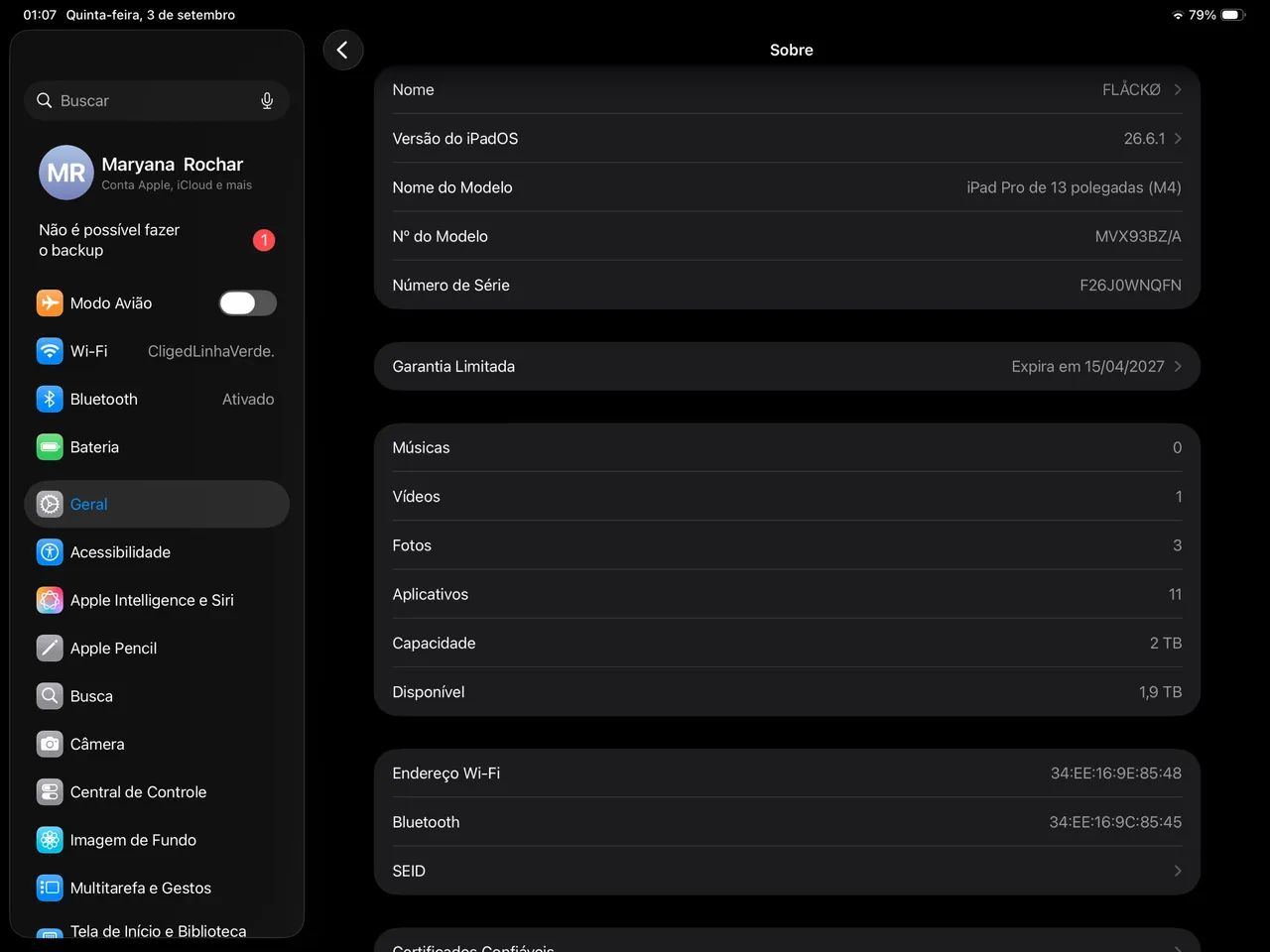The height and width of the screenshot is (952, 1270).
Task: Tap the Bluetooth icon in sidebar
Action: (x=50, y=399)
